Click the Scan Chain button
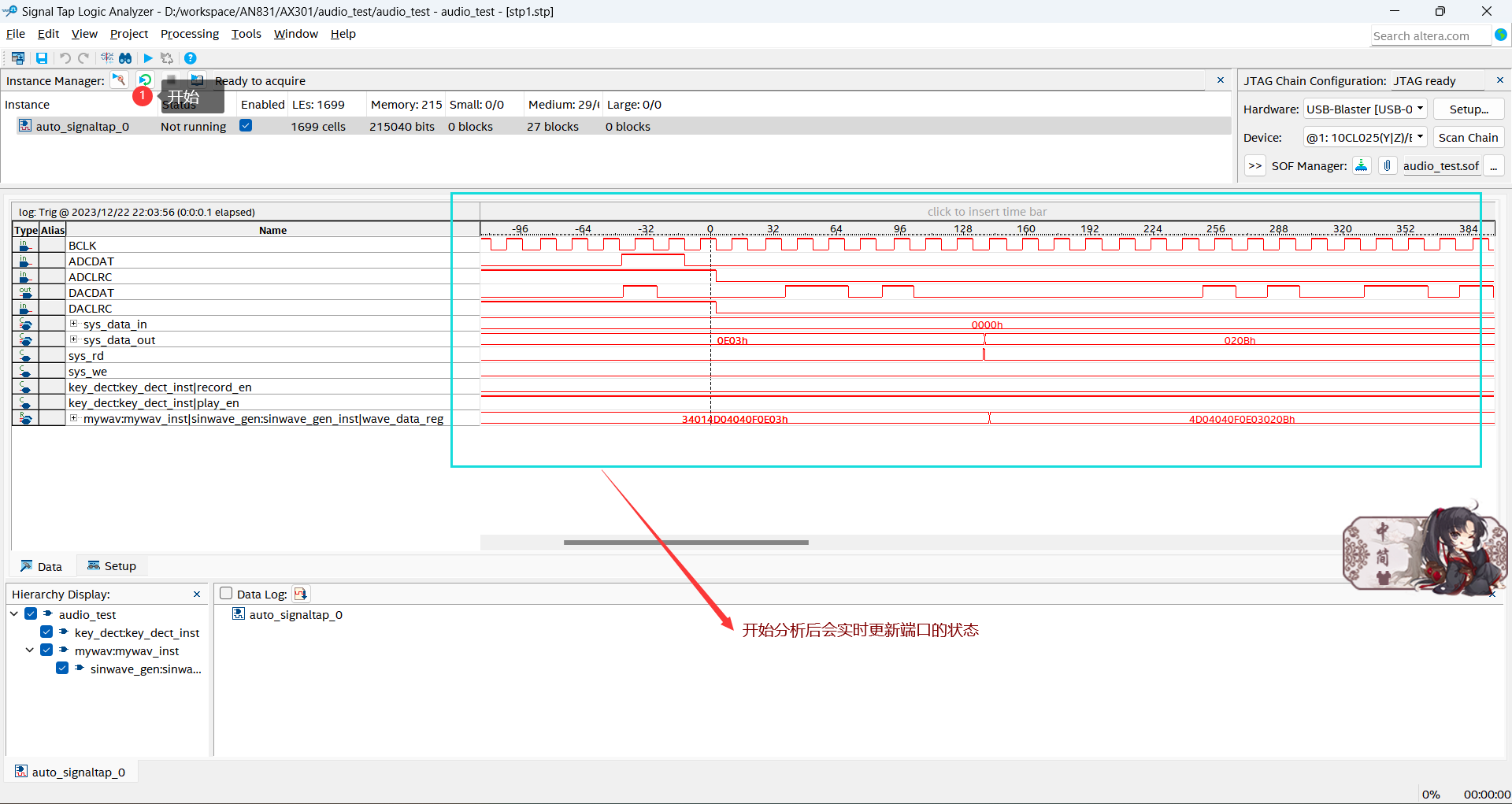The image size is (1512, 804). coord(1469,137)
